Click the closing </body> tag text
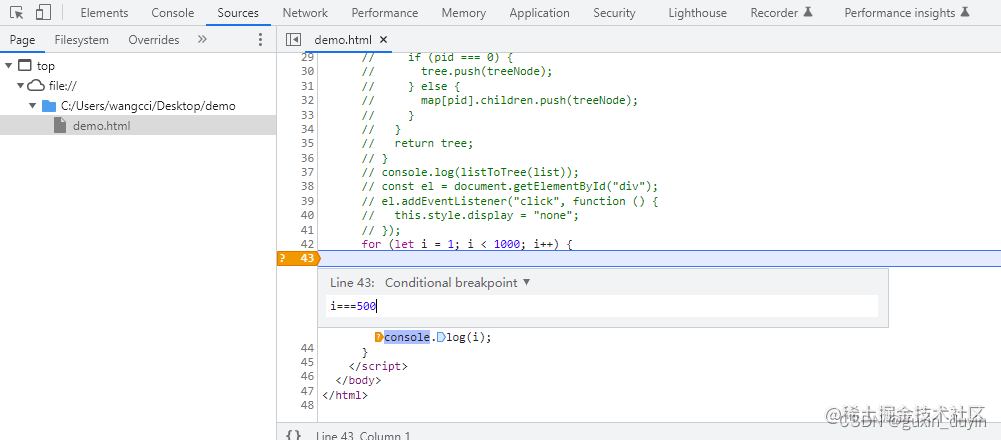The width and height of the screenshot is (1001, 440). click(x=358, y=380)
